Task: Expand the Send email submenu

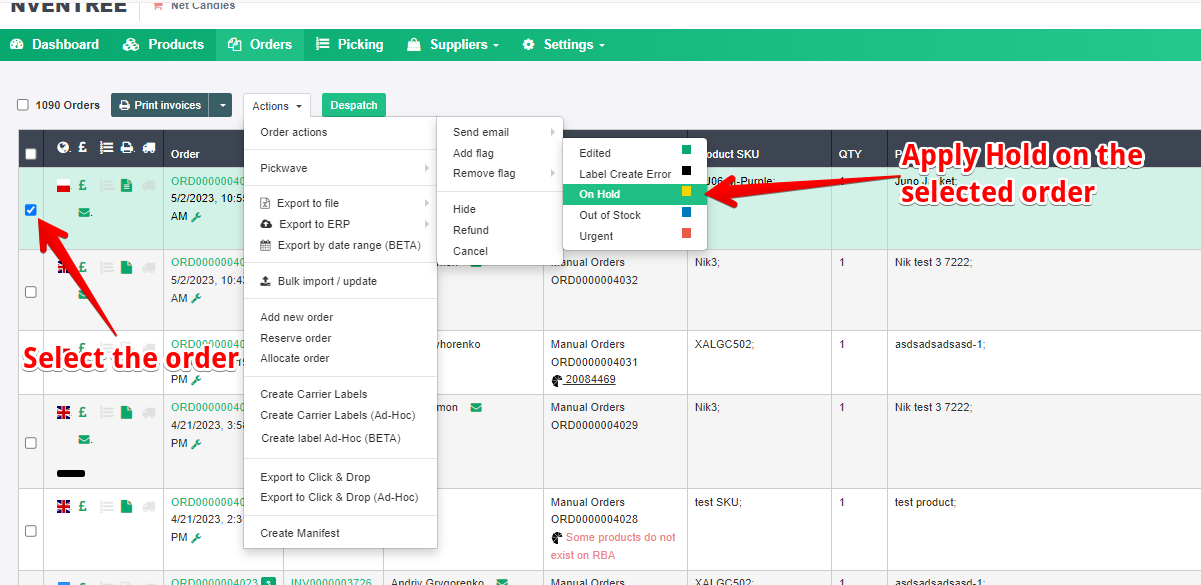Action: tap(500, 132)
